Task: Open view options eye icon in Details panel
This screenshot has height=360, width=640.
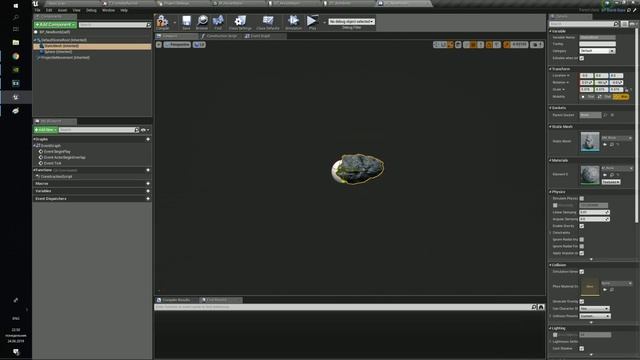Action: 632,24
